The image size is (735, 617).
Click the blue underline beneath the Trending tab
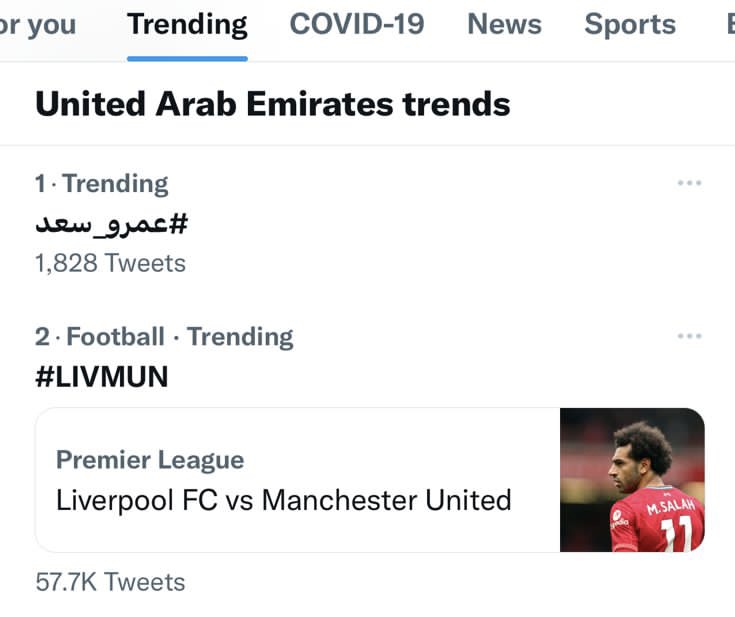coord(187,58)
